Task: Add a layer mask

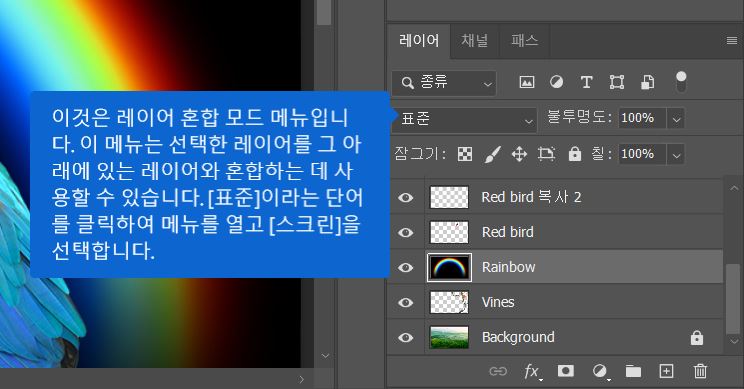Action: pos(566,370)
